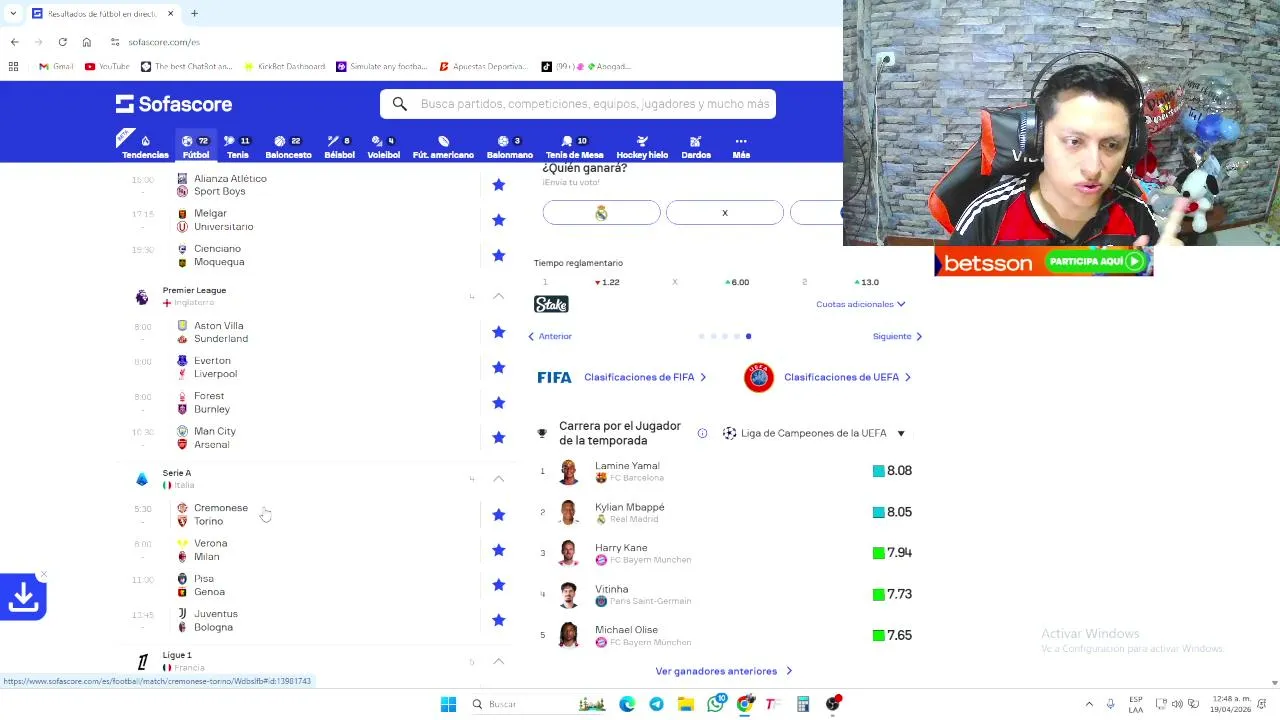Open the Gmail bookmark

(56, 66)
